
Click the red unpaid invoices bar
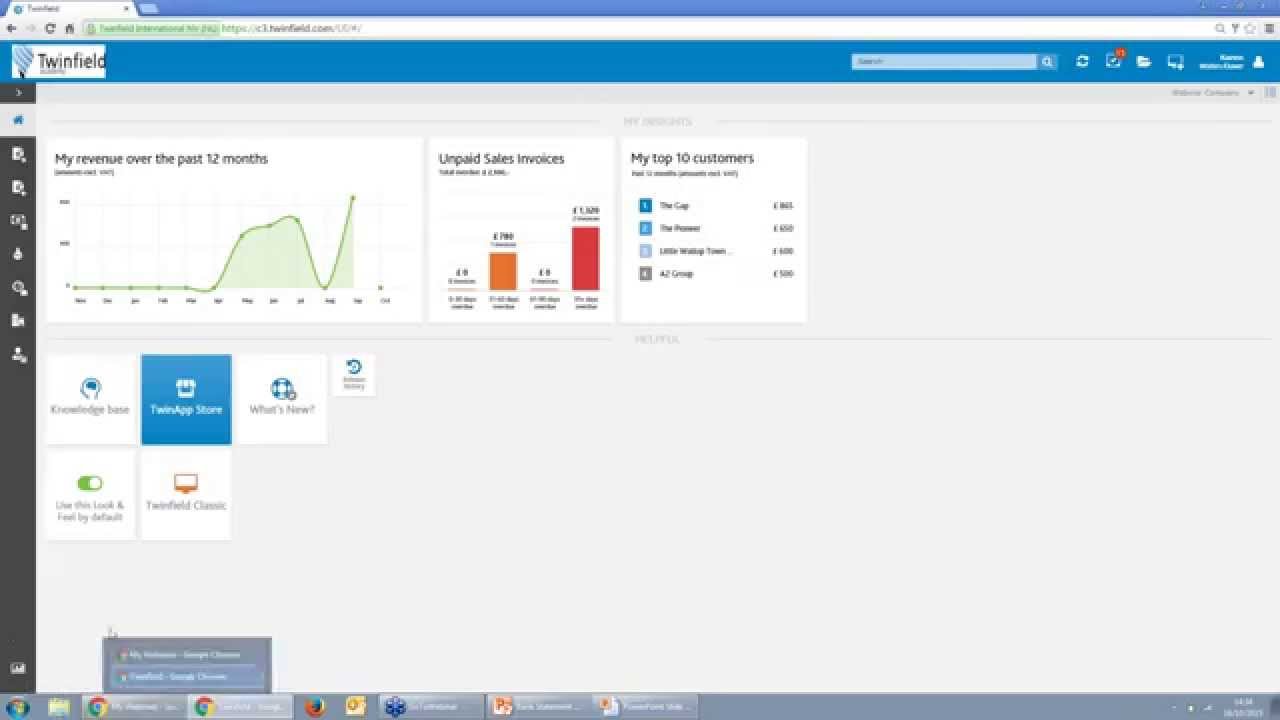pos(585,258)
